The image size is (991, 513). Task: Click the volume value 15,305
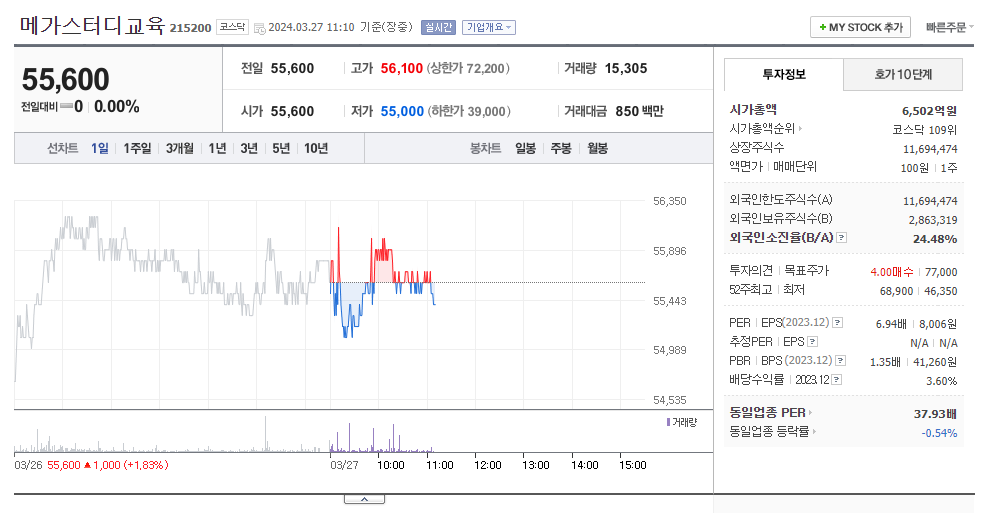(x=626, y=68)
